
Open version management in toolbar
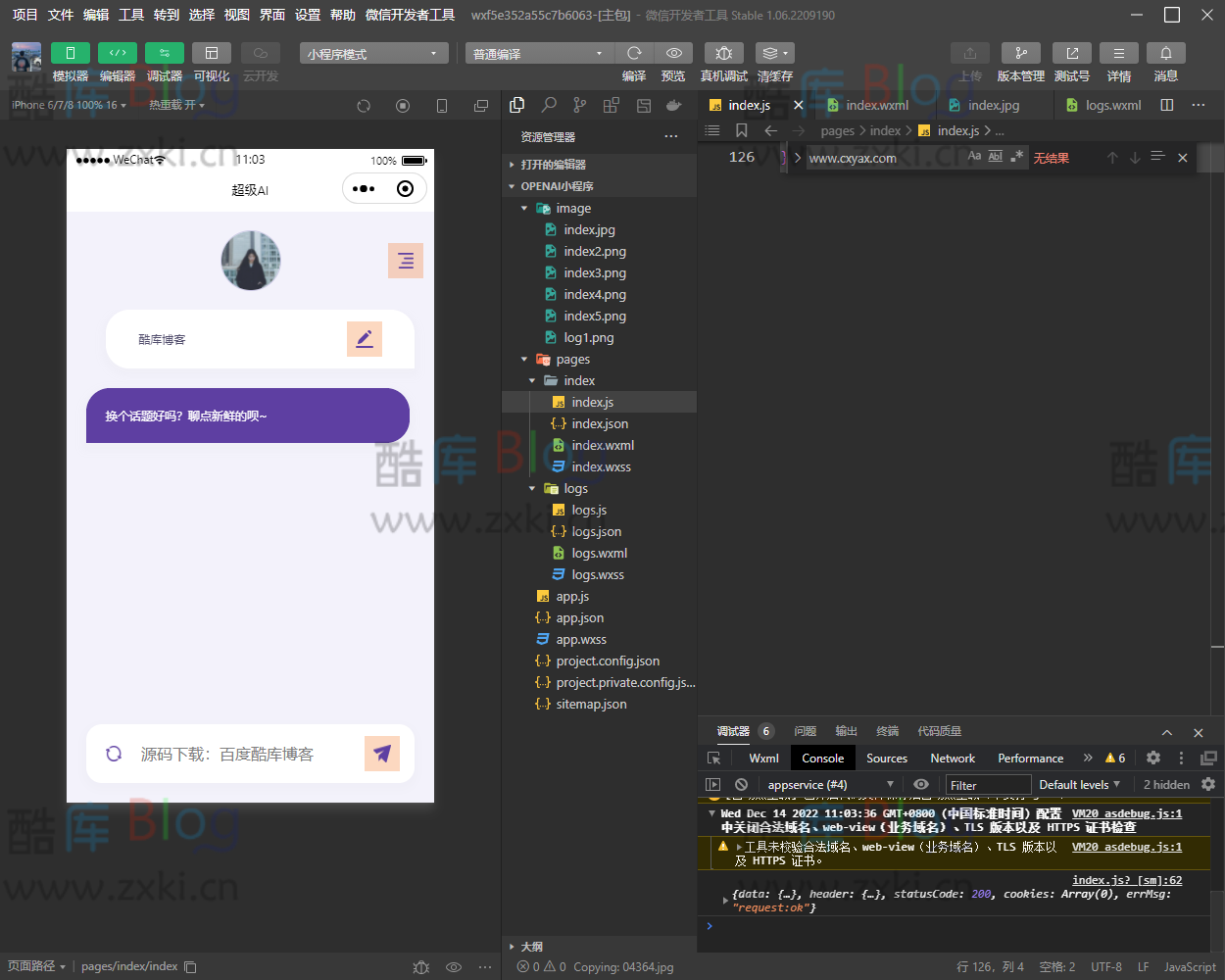(1020, 53)
